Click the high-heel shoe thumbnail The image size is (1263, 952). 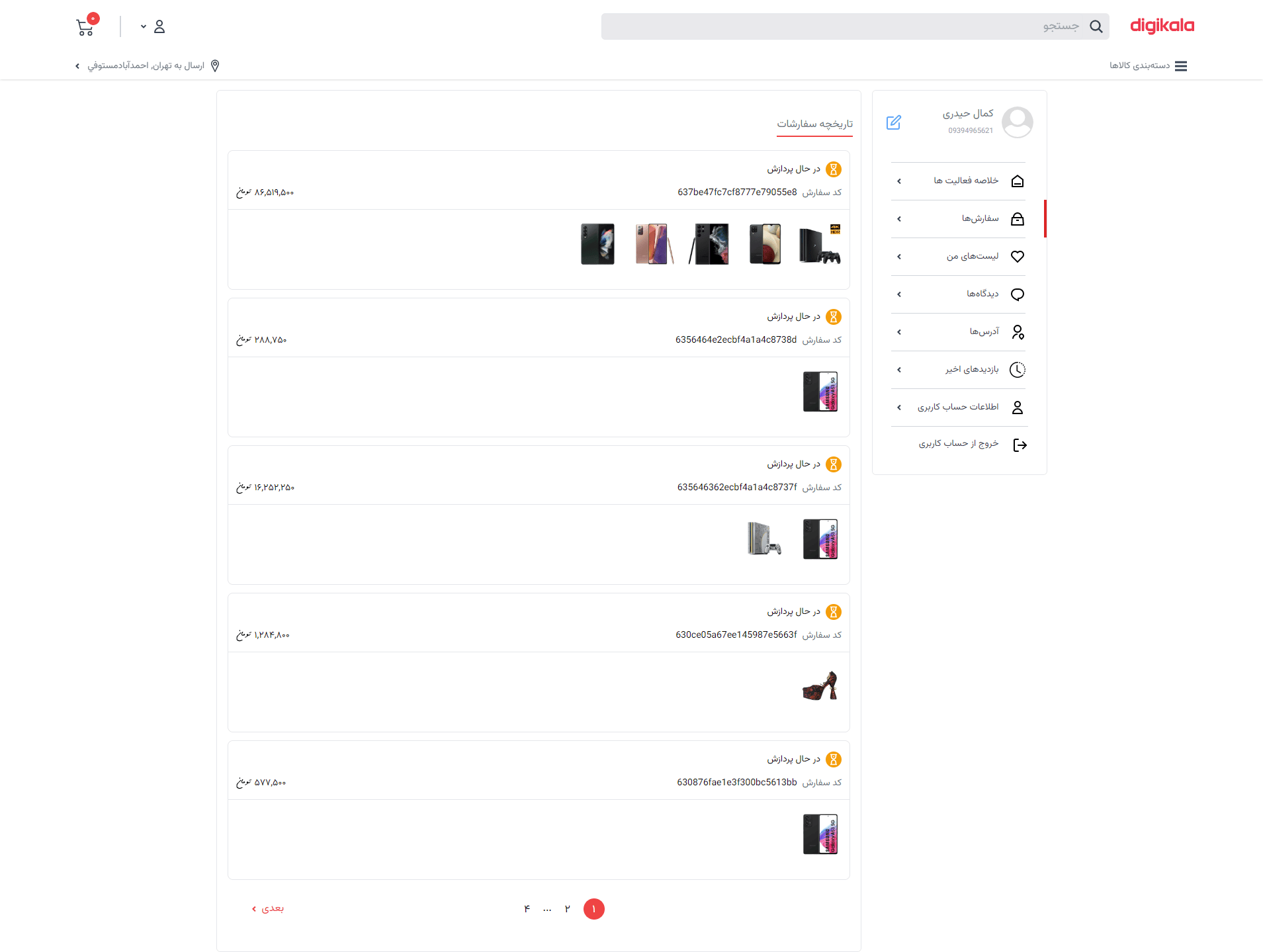click(x=820, y=686)
